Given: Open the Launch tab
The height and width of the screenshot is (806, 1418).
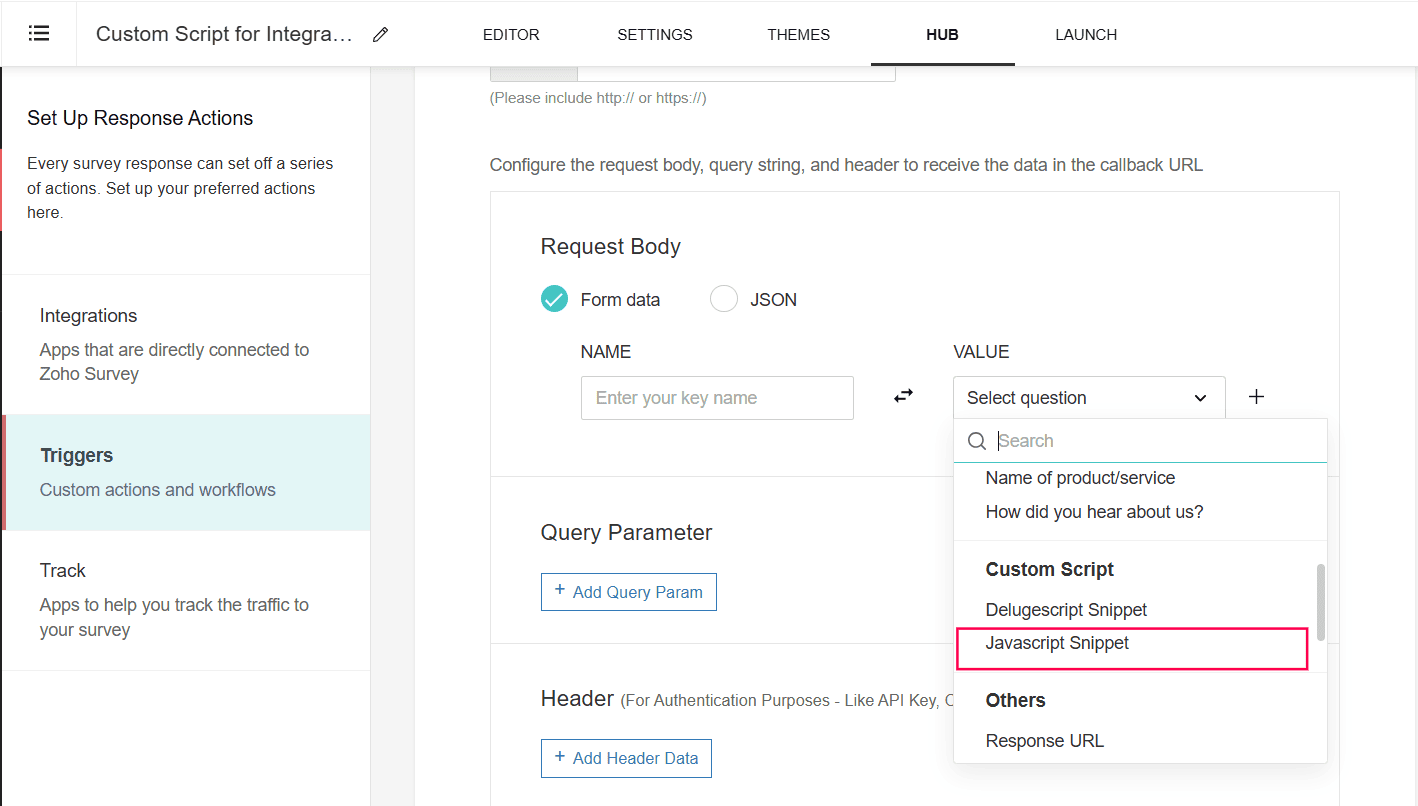Looking at the screenshot, I should pyautogui.click(x=1086, y=35).
